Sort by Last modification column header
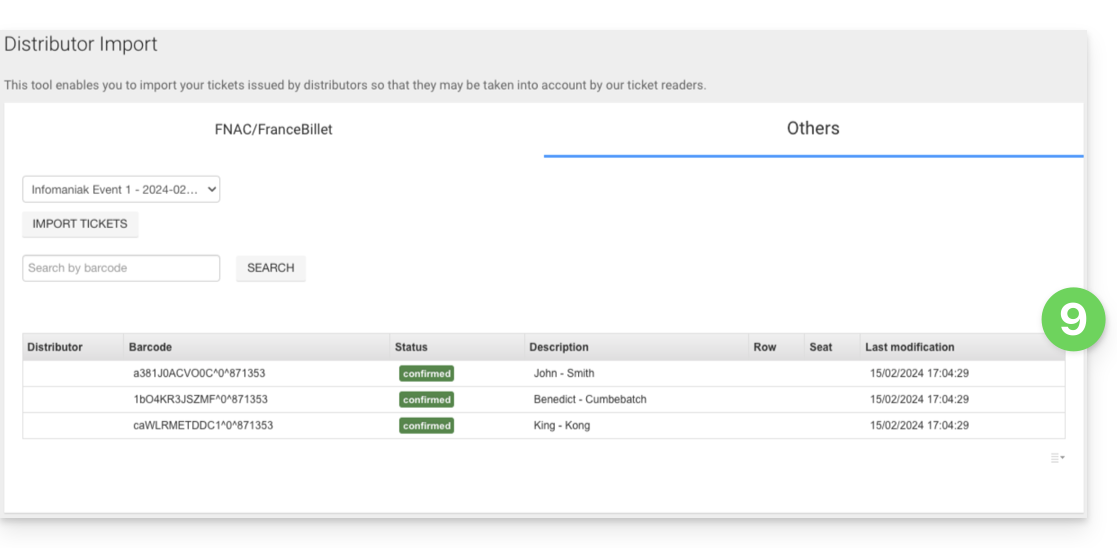Image resolution: width=1117 pixels, height=548 pixels. tap(909, 347)
